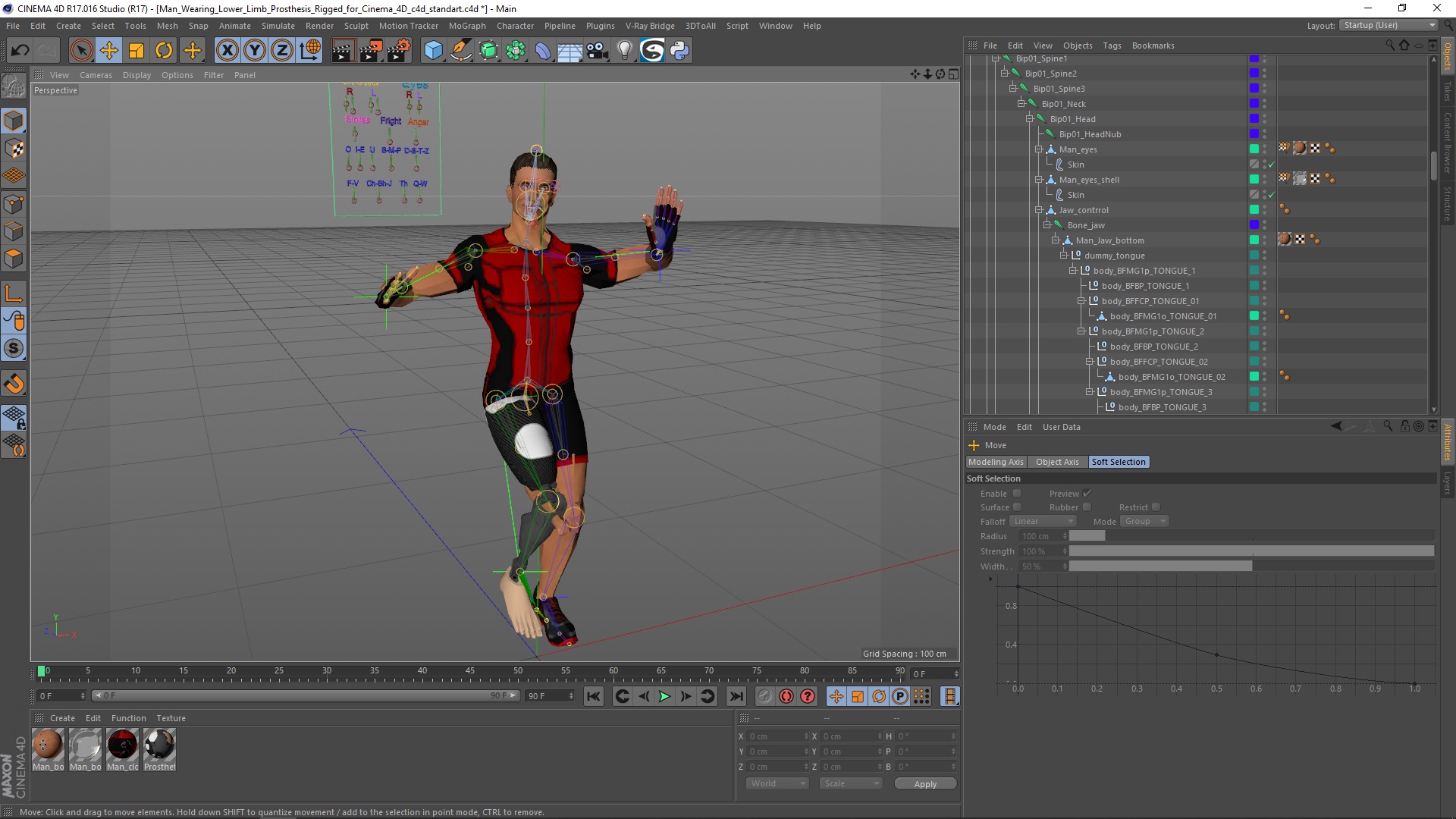Open the Scale dropdown in coordinates
The image size is (1456, 819).
point(852,783)
